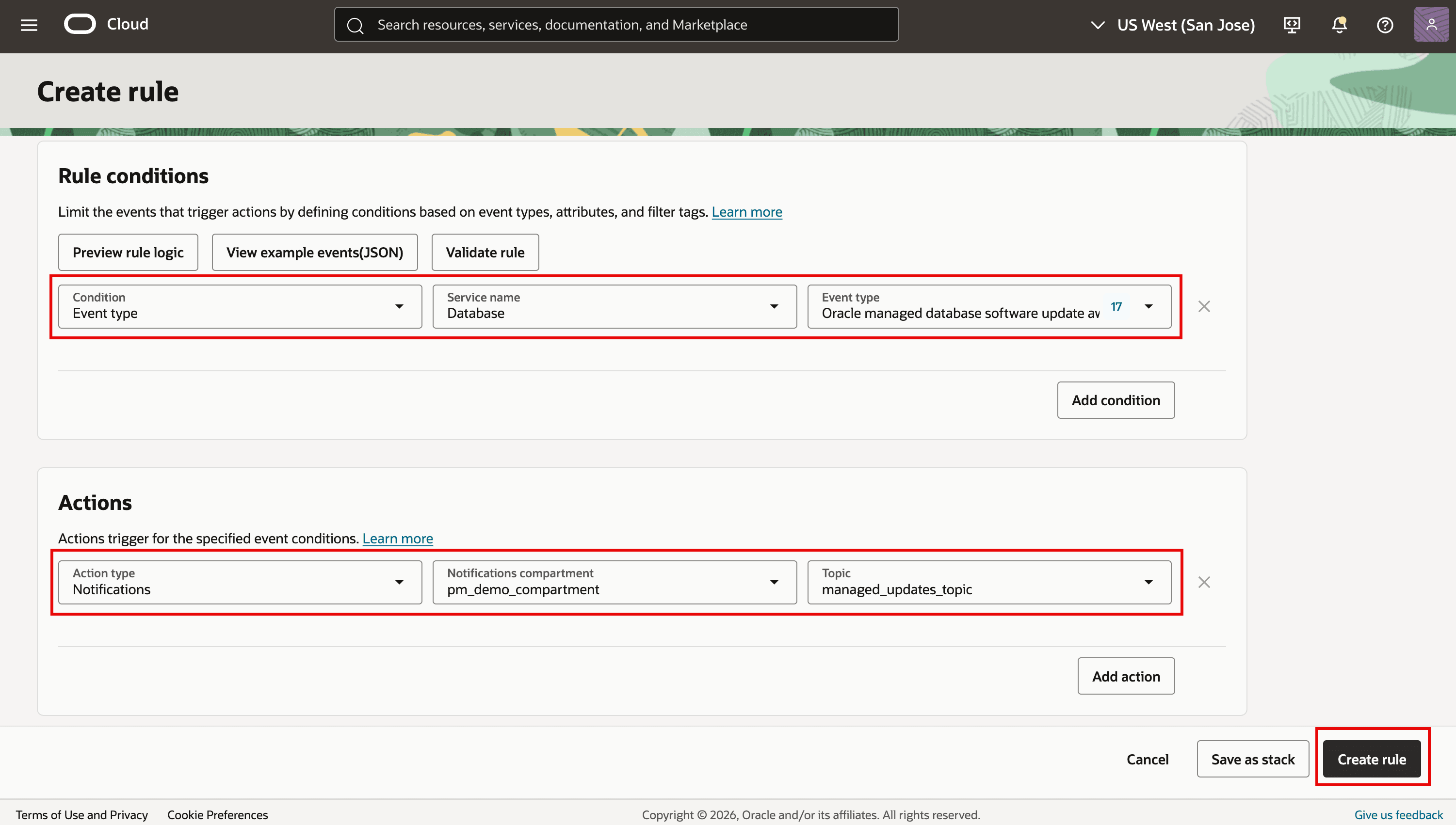Click the Oracle Cloud logo
Screen dimensions: 1456x825
click(106, 24)
